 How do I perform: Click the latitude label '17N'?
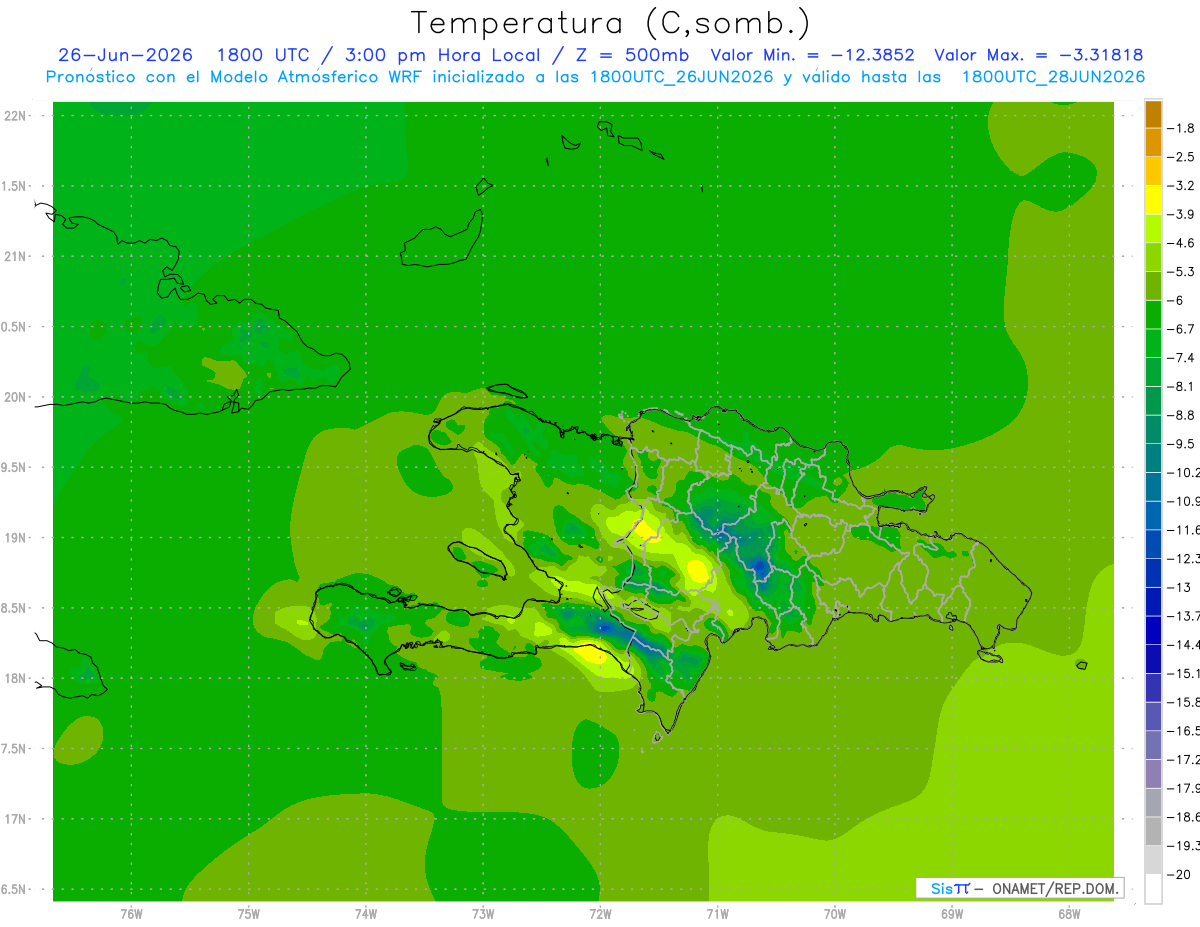pyautogui.click(x=17, y=820)
